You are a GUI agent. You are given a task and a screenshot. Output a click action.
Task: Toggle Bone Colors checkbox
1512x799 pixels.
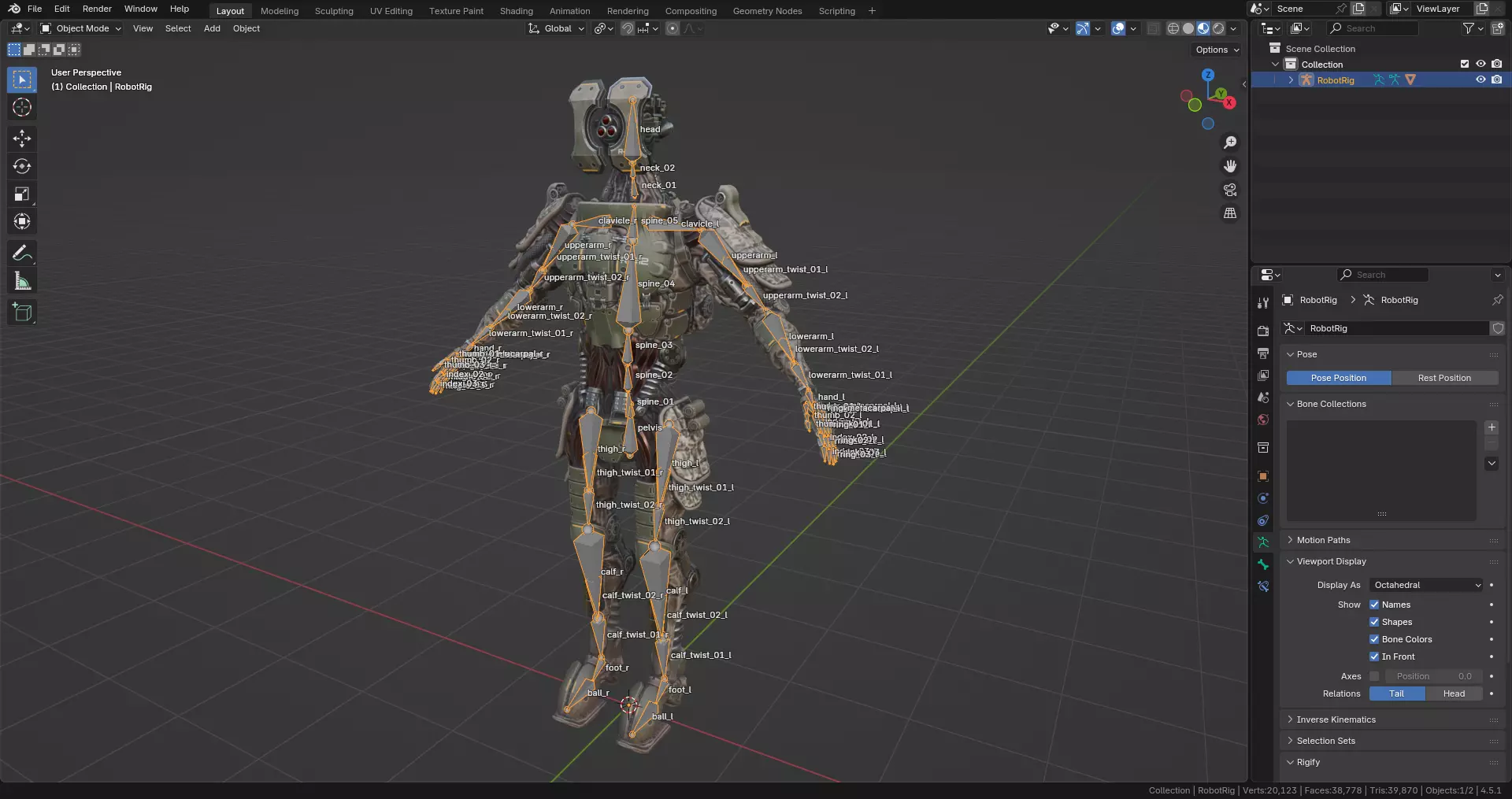pyautogui.click(x=1374, y=639)
